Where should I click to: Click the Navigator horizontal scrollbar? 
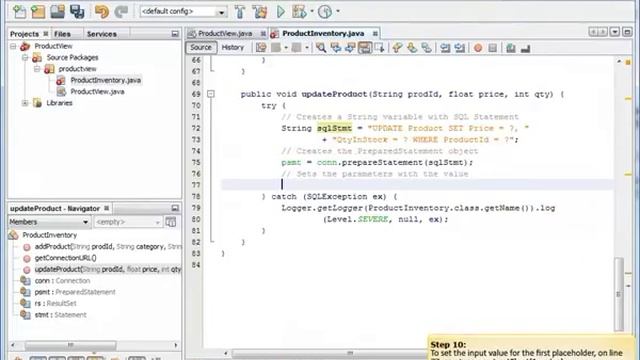(70, 345)
